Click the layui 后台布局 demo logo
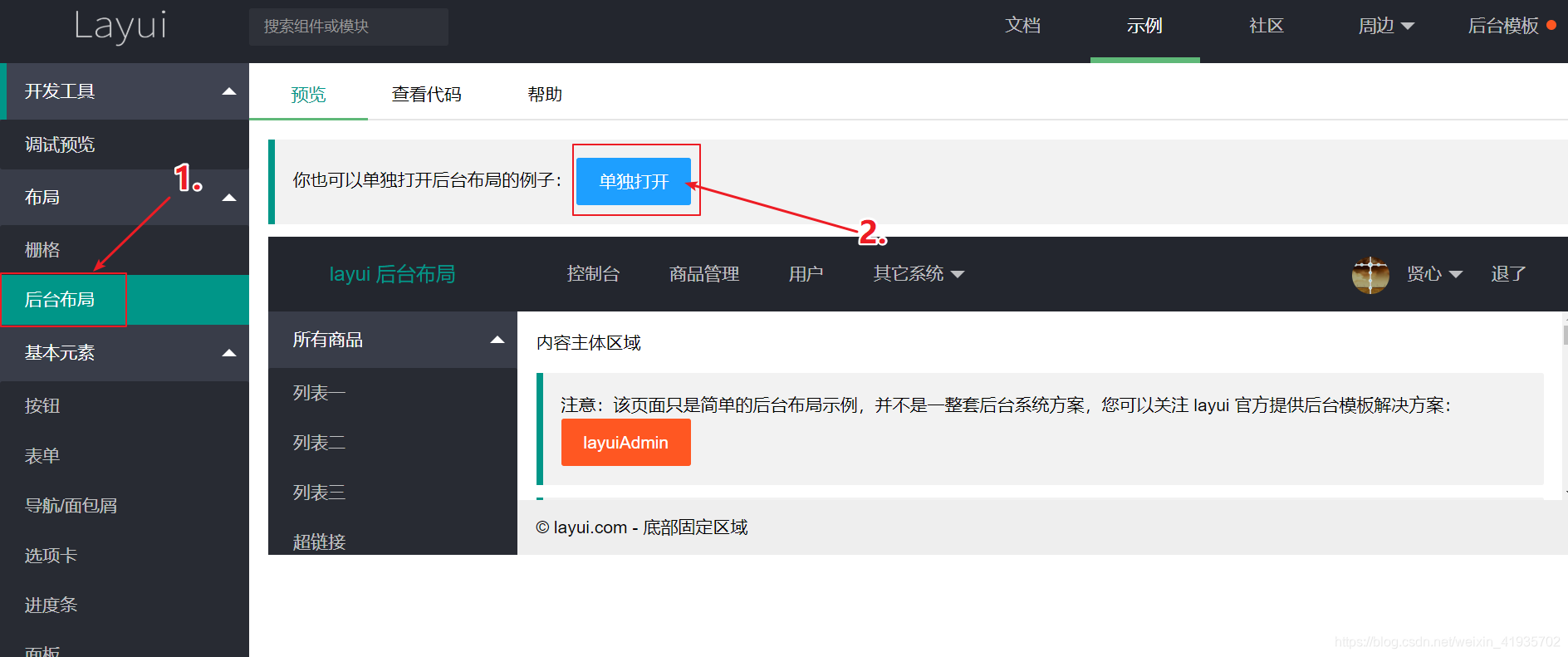 click(392, 274)
